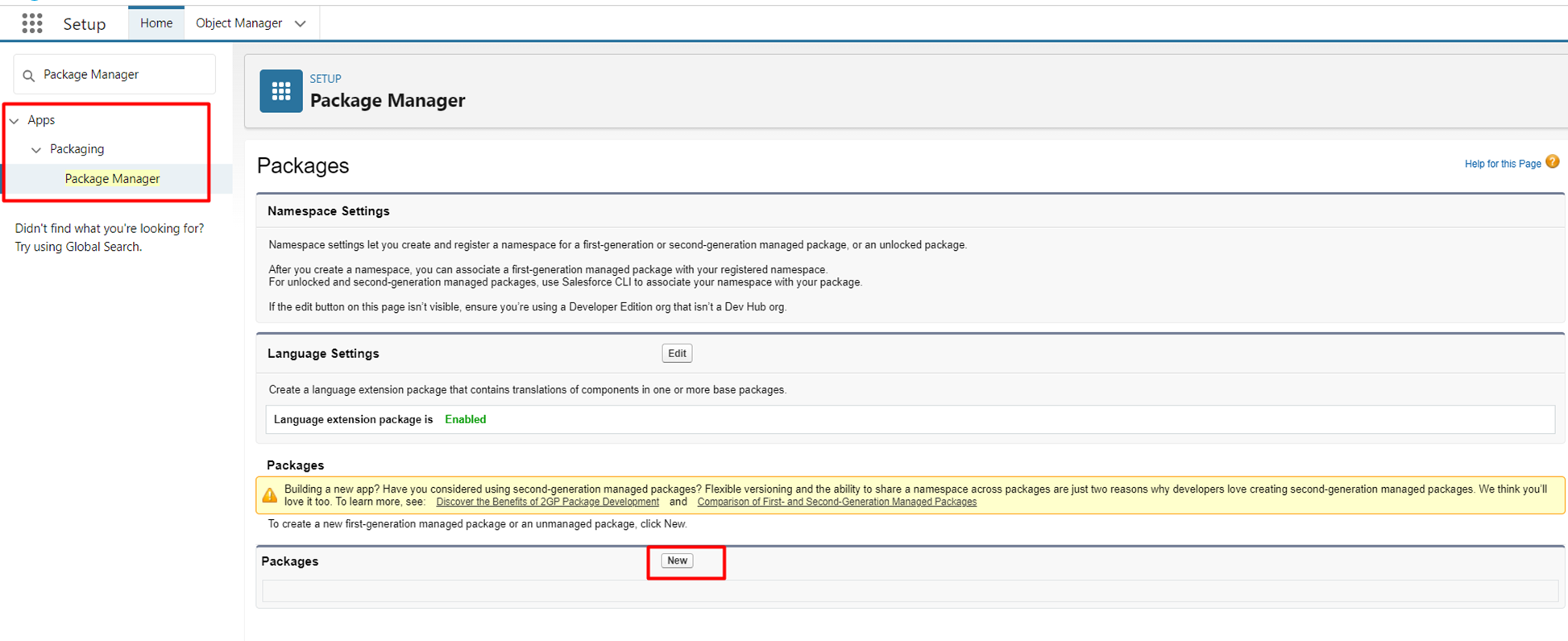Image resolution: width=1568 pixels, height=641 pixels.
Task: Click Edit button for Language Settings
Action: point(677,353)
